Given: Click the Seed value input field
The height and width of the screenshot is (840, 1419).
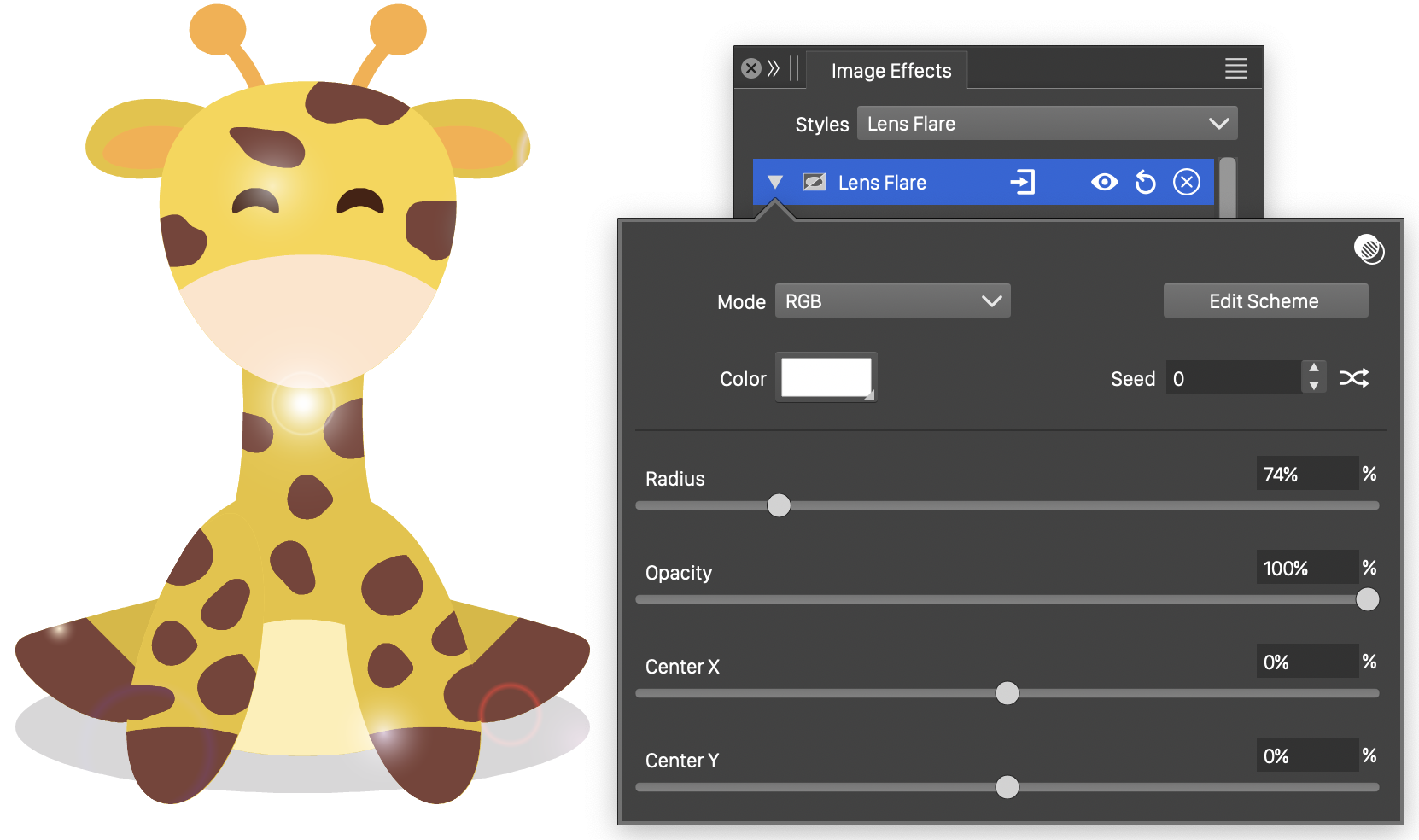Looking at the screenshot, I should 1232,378.
